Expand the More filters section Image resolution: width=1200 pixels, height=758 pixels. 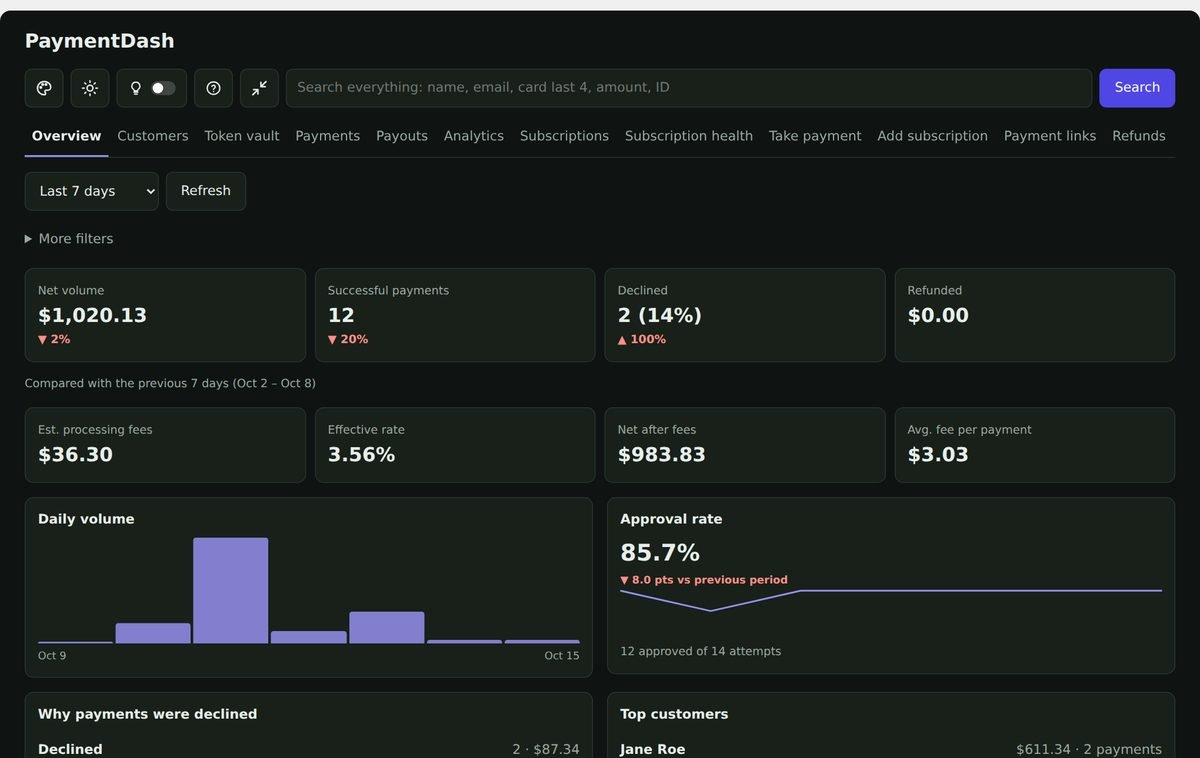[69, 239]
